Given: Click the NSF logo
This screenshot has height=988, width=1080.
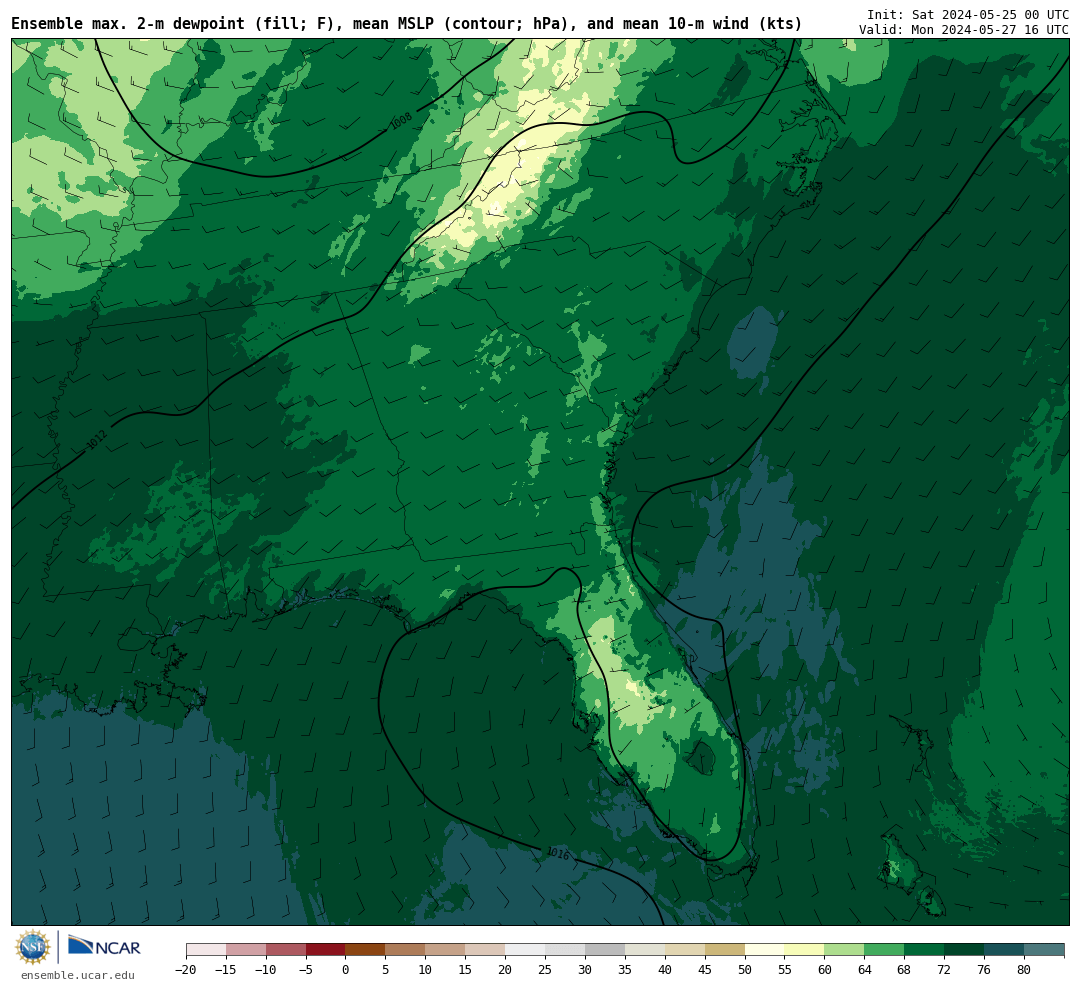Looking at the screenshot, I should (x=33, y=947).
